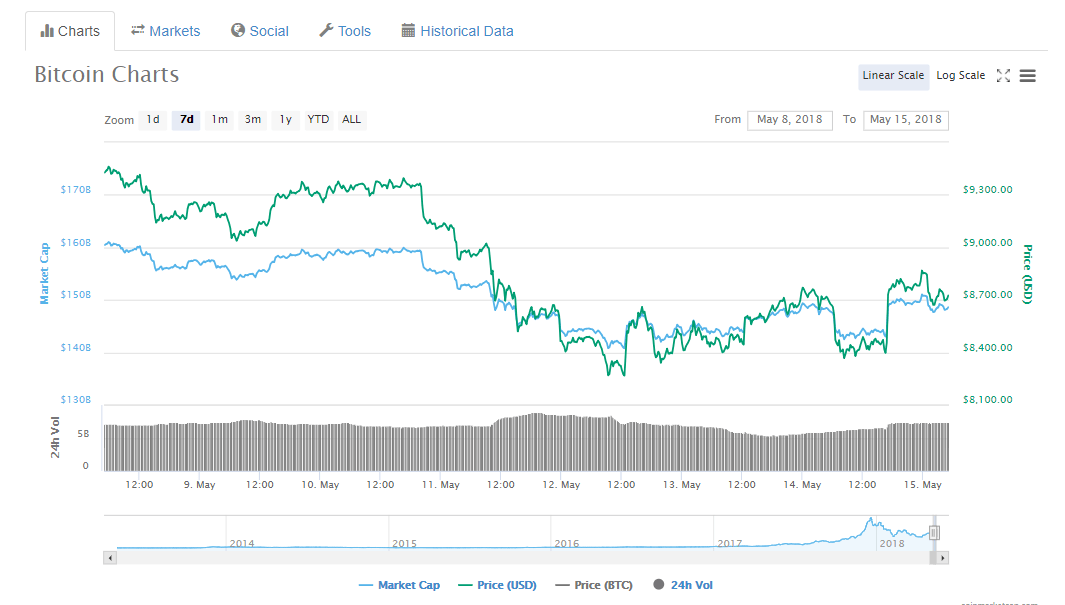Switch to the Markets tab
Image resolution: width=1065 pixels, height=605 pixels.
click(165, 31)
